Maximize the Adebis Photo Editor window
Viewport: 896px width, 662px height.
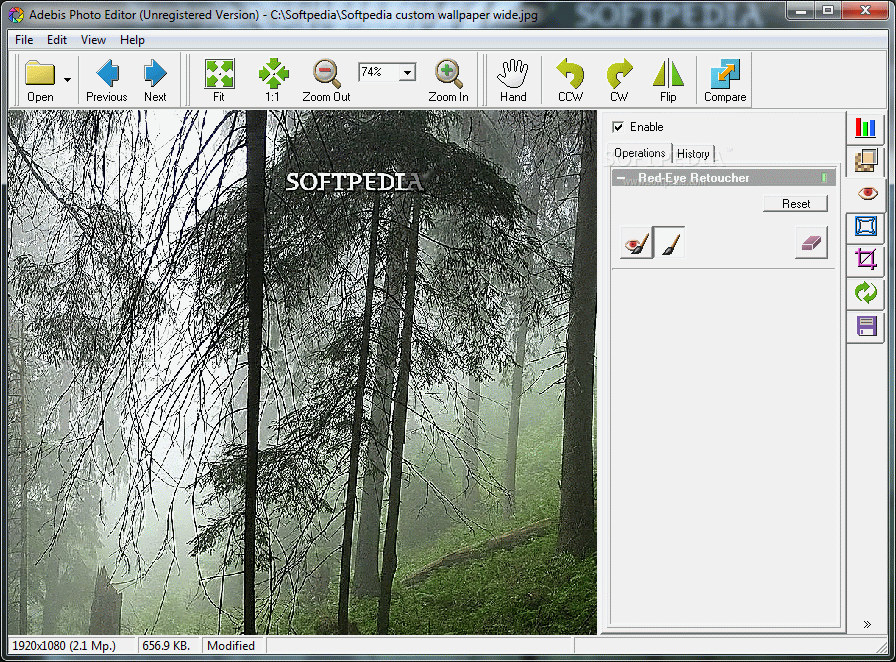[827, 10]
